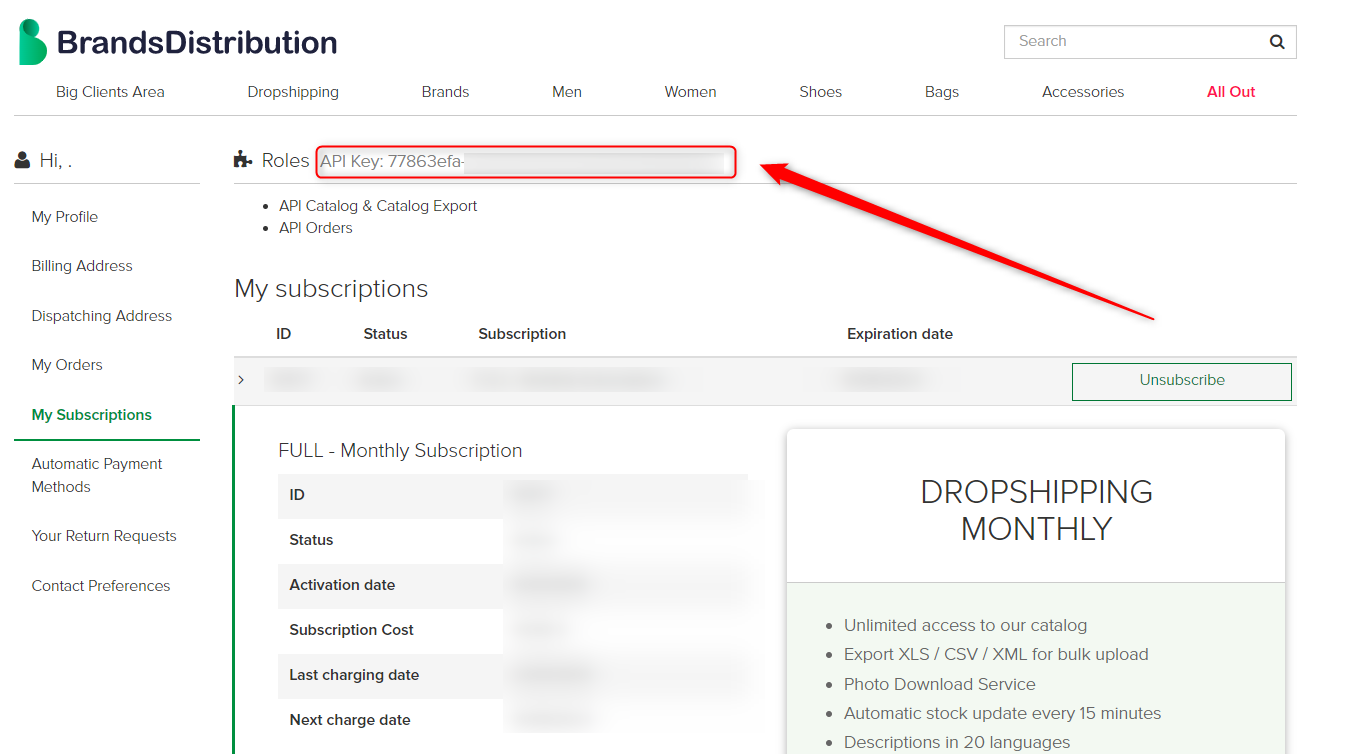Click the user profile icon beside Hi

pos(22,160)
